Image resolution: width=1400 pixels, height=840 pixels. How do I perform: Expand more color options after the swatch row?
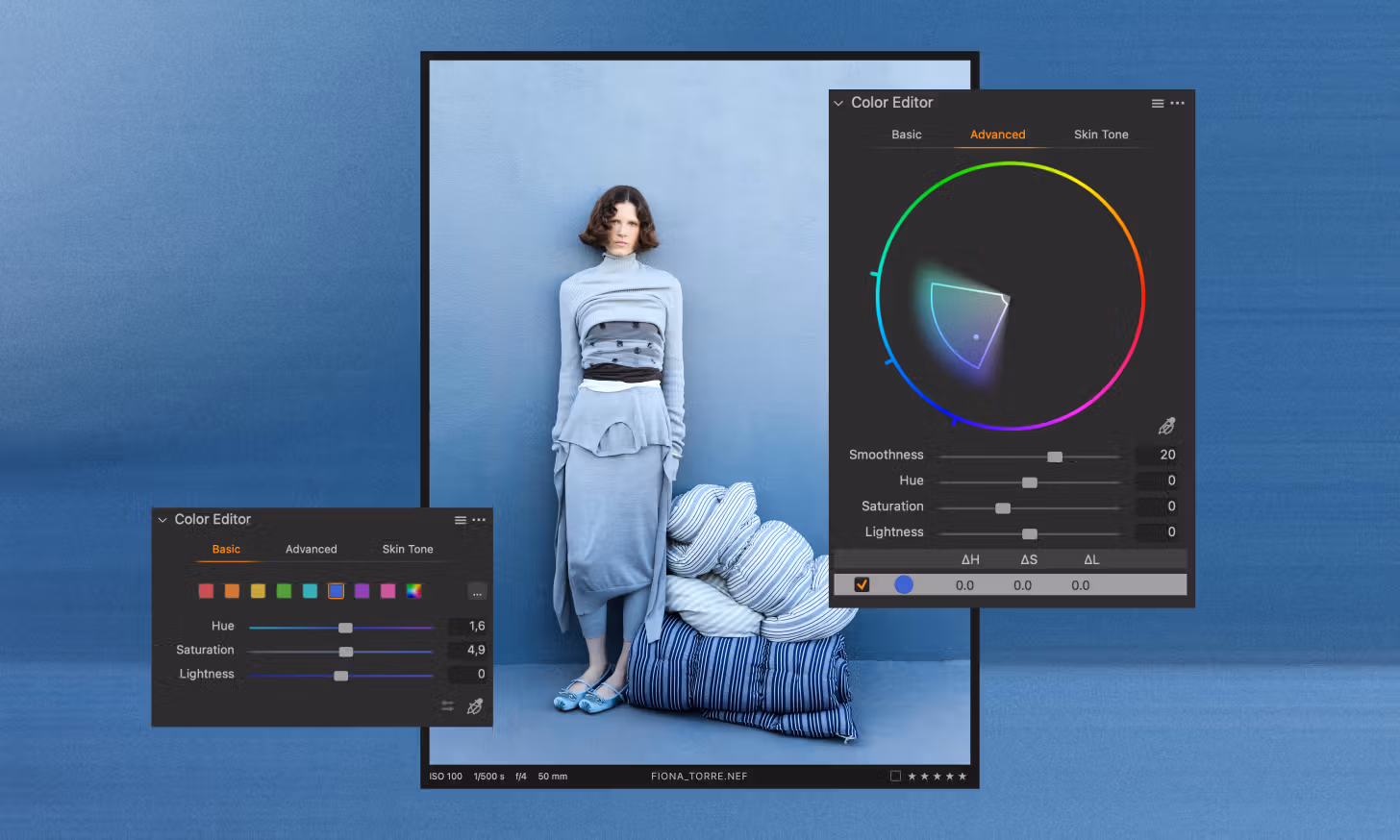coord(477,592)
